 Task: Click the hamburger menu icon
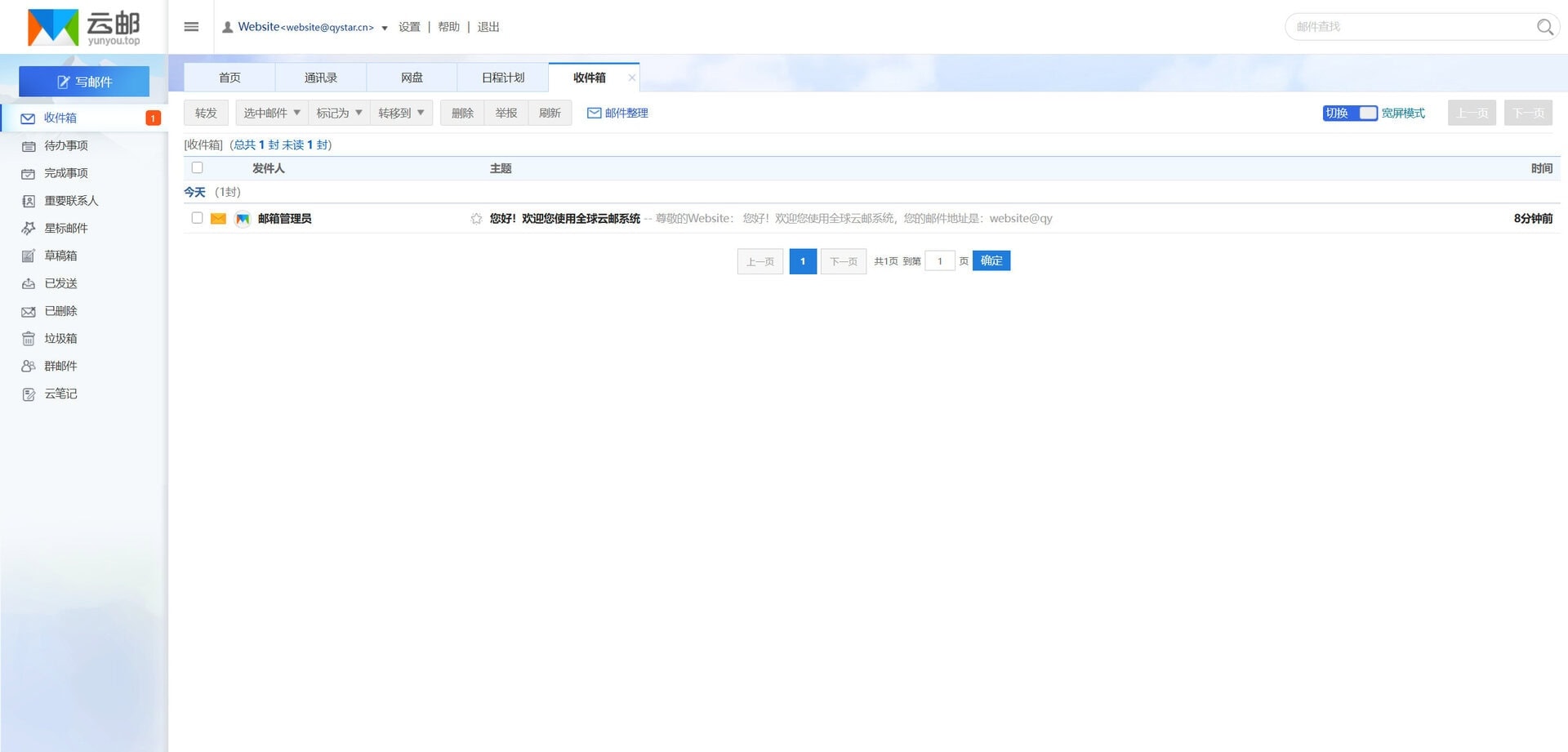[191, 26]
